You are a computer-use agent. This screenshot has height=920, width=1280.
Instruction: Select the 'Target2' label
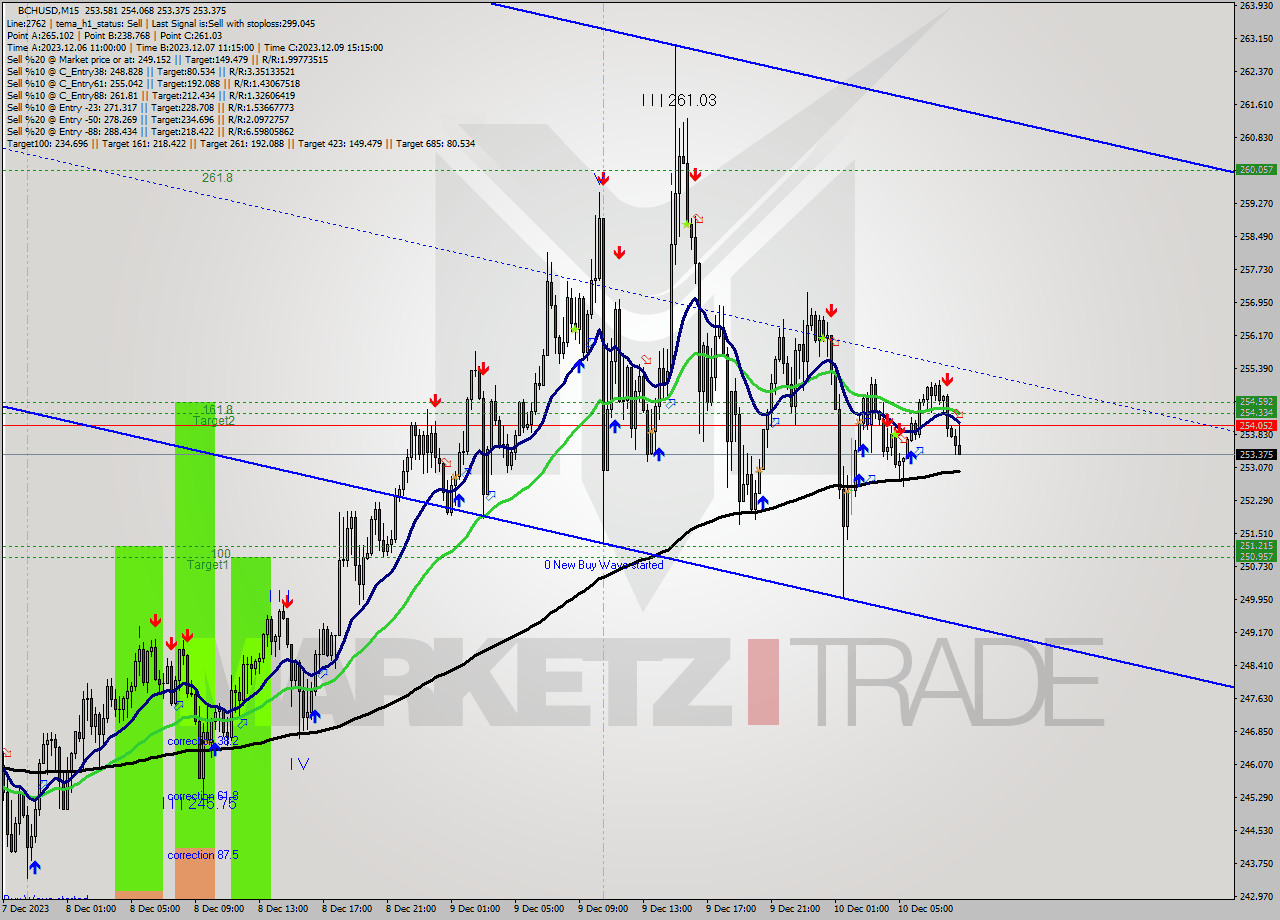coord(214,421)
